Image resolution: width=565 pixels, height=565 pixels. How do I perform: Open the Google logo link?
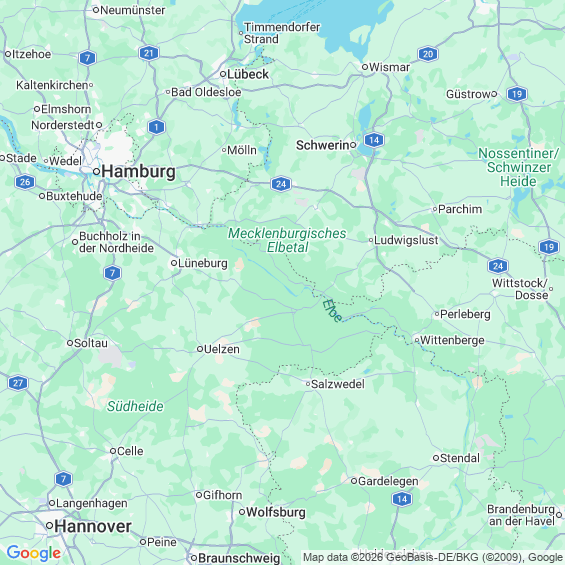[34, 553]
